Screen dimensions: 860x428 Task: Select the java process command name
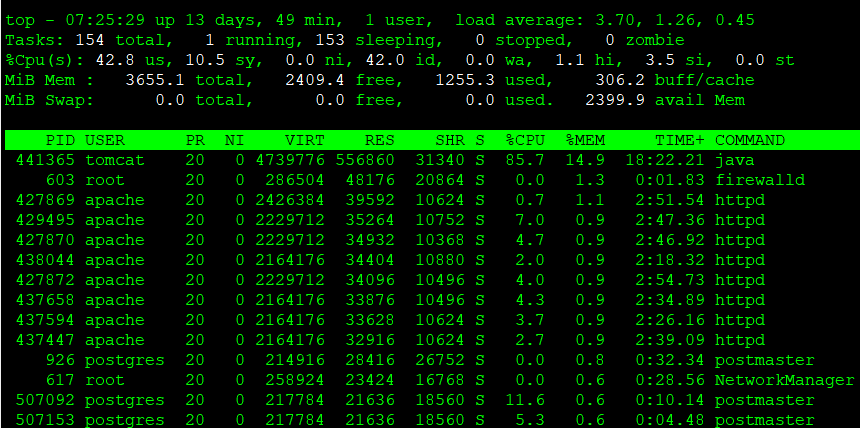[735, 160]
